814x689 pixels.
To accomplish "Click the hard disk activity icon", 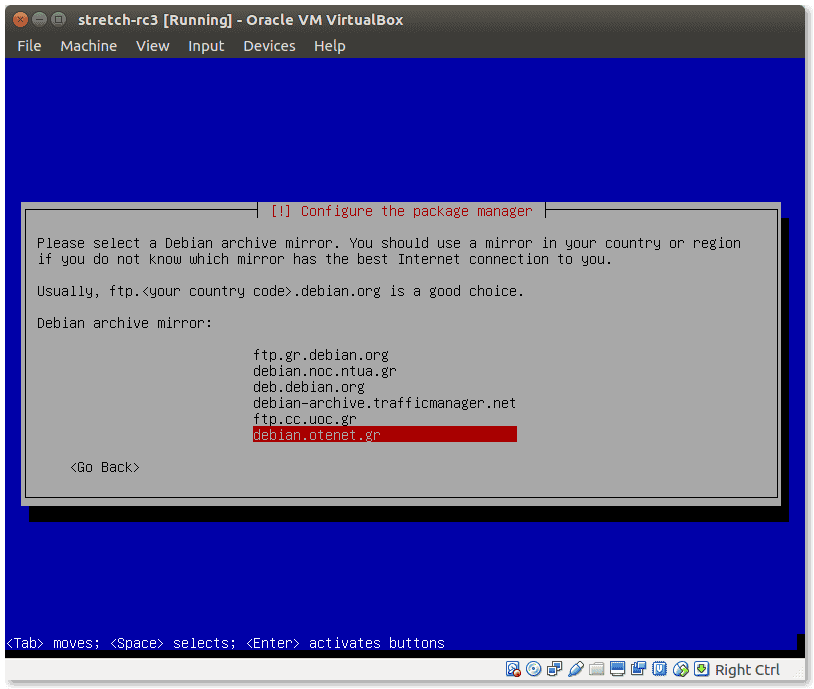I will point(513,669).
